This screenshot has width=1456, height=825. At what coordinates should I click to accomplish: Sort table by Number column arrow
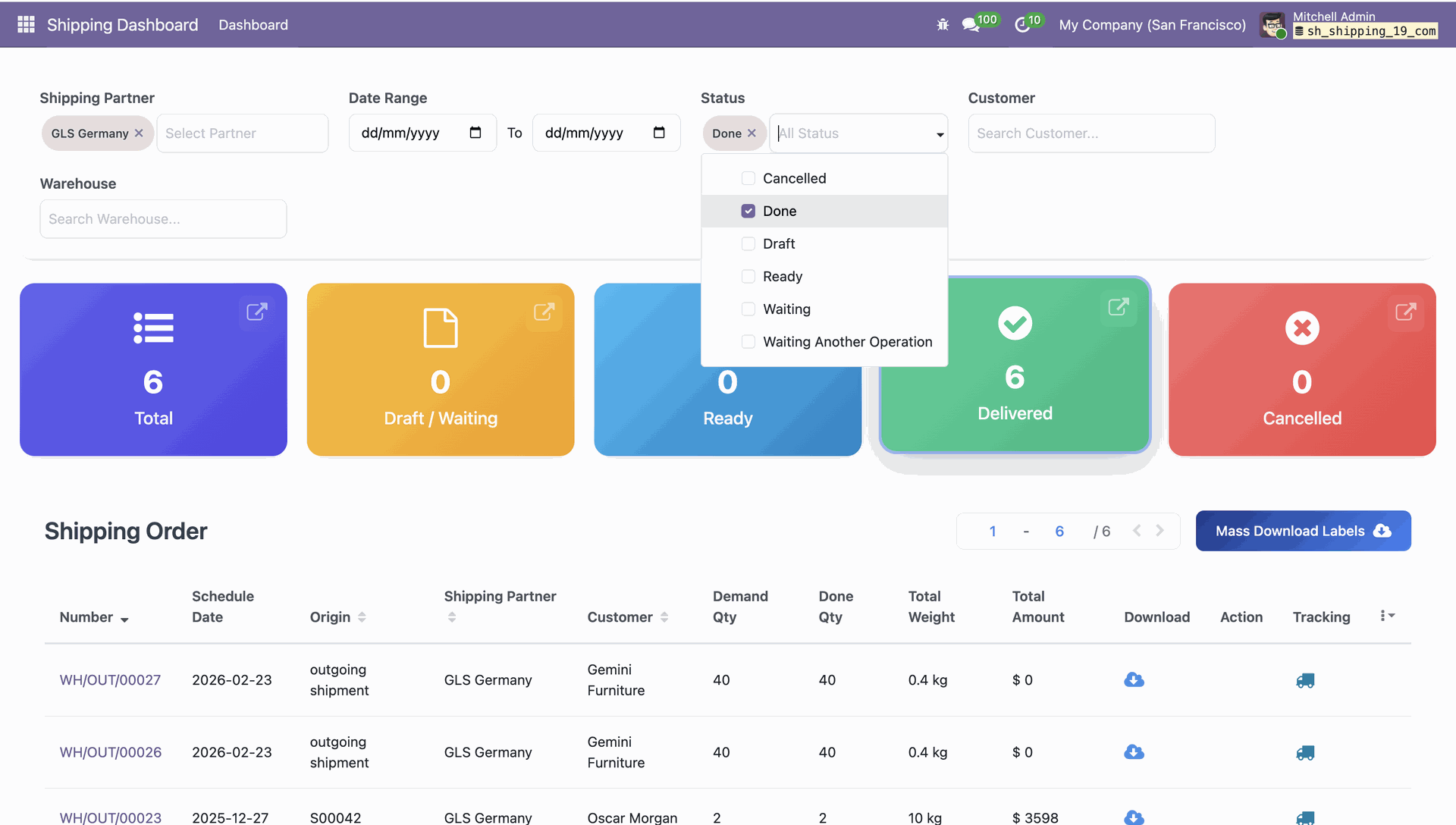(x=124, y=620)
